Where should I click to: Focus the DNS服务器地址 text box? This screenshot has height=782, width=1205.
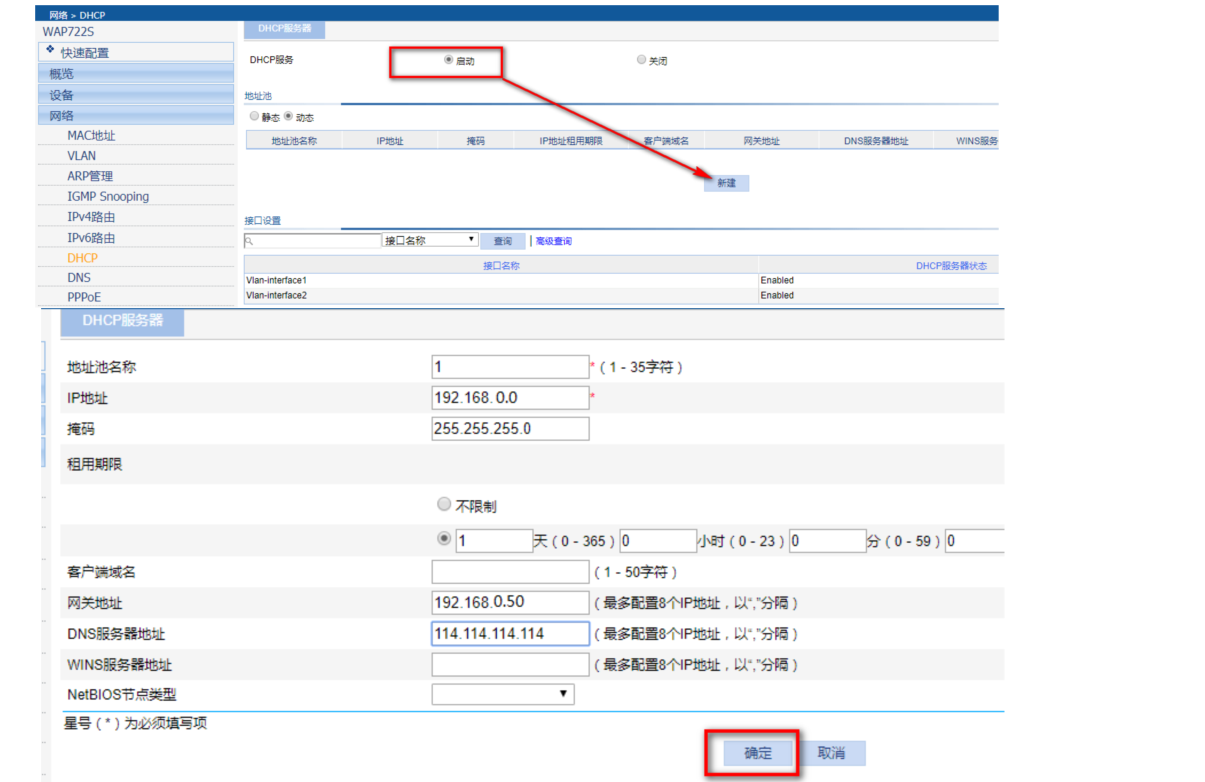coord(510,633)
